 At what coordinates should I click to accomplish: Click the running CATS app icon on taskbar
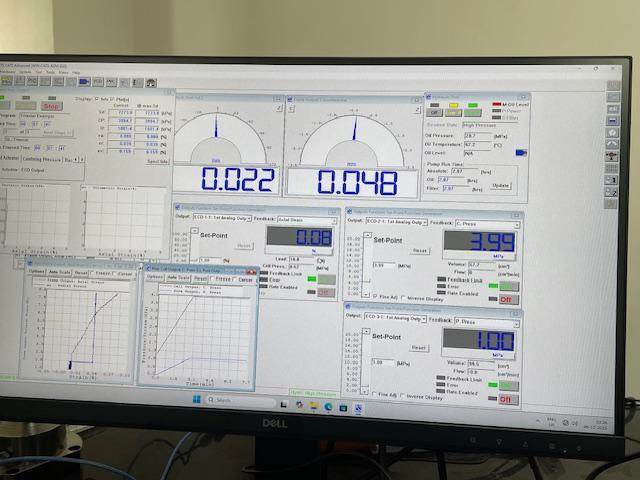click(358, 408)
